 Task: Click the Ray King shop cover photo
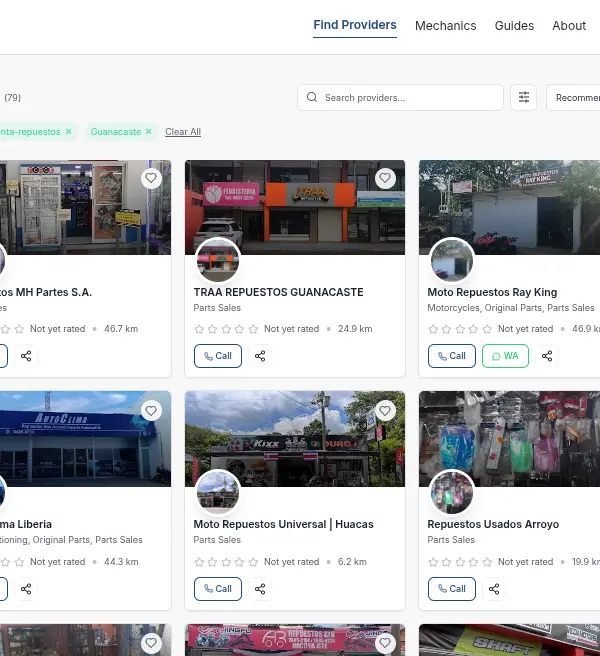tap(509, 207)
